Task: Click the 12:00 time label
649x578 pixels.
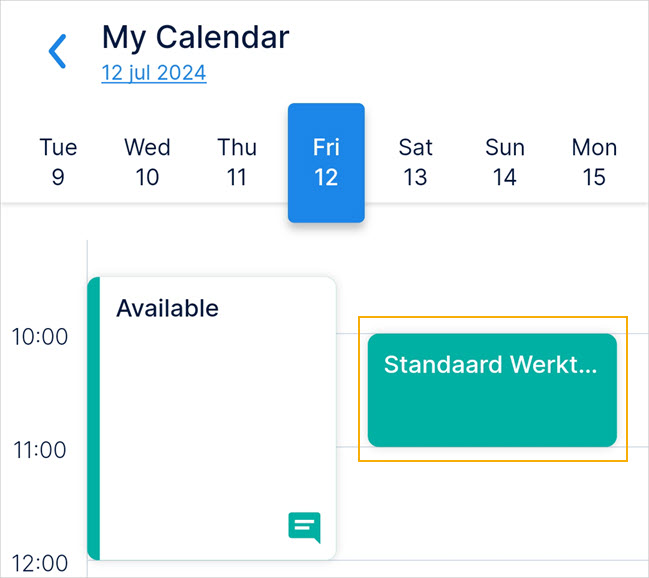Action: click(x=40, y=564)
